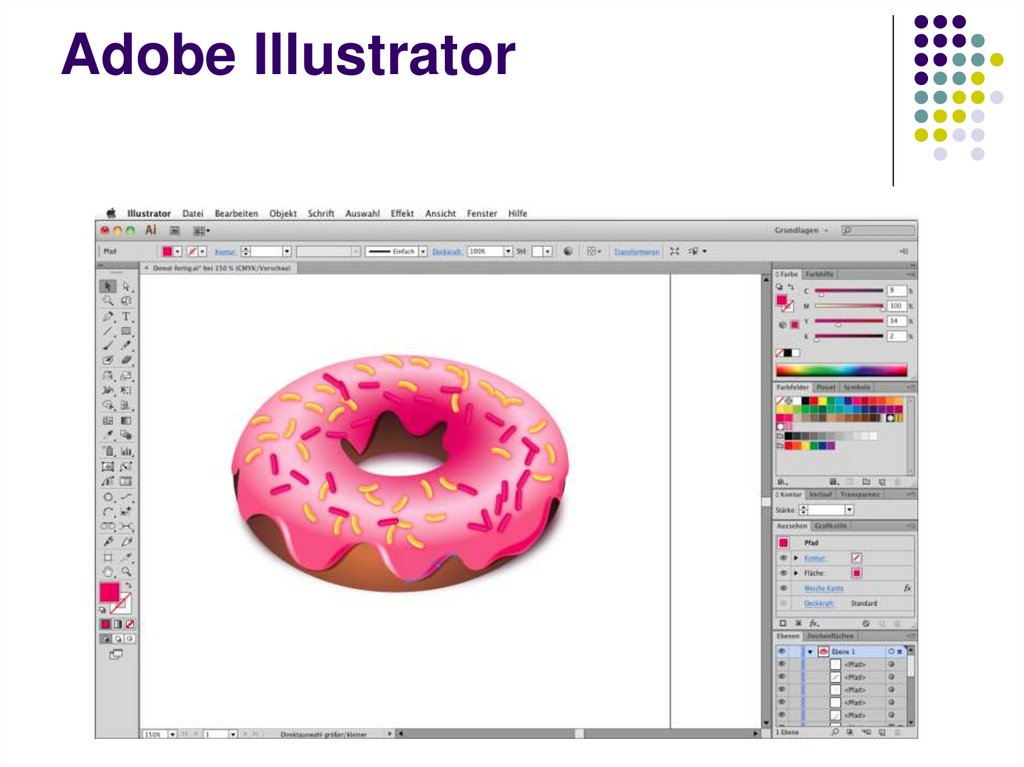Open the Stärke dropdown in Kontur panel
Image resolution: width=1024 pixels, height=767 pixels.
[849, 510]
